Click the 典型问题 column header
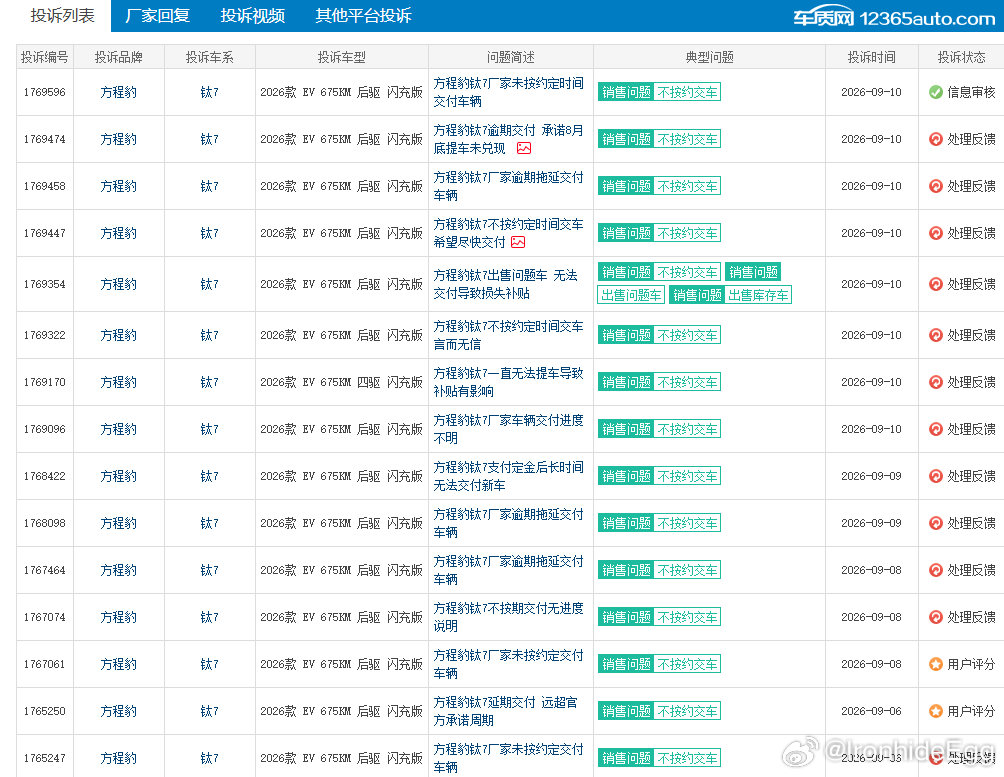Screen dimensions: 1004x777 coord(709,57)
